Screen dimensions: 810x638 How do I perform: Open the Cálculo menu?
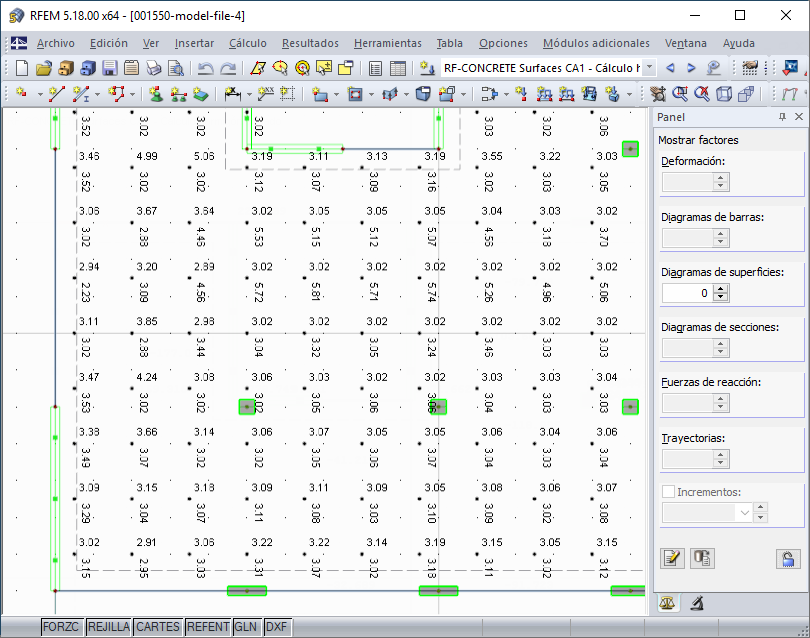click(x=248, y=43)
